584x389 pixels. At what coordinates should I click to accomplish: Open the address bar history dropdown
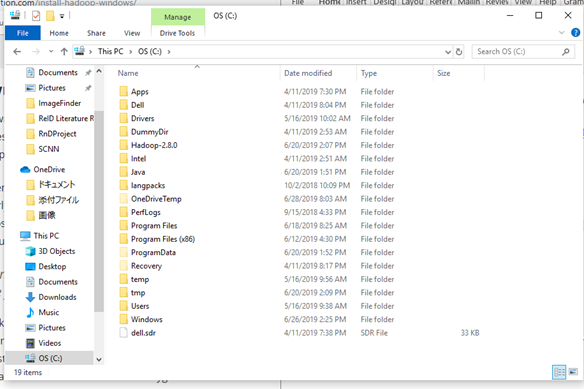(x=448, y=52)
